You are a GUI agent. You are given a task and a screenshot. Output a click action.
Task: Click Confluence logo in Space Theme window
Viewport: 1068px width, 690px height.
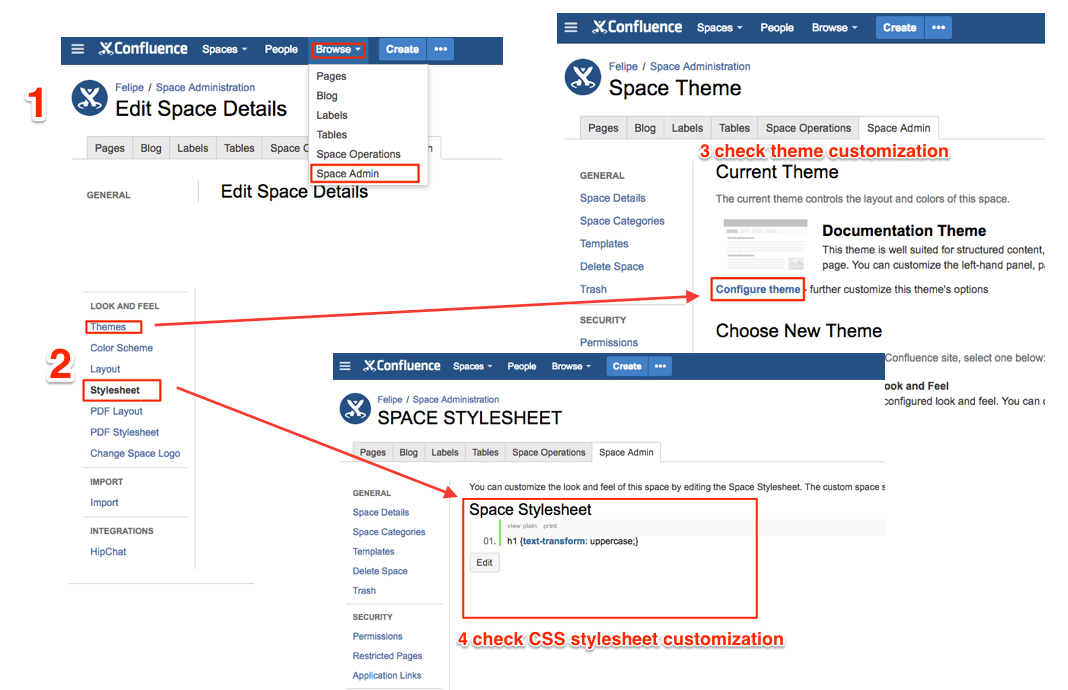point(637,27)
